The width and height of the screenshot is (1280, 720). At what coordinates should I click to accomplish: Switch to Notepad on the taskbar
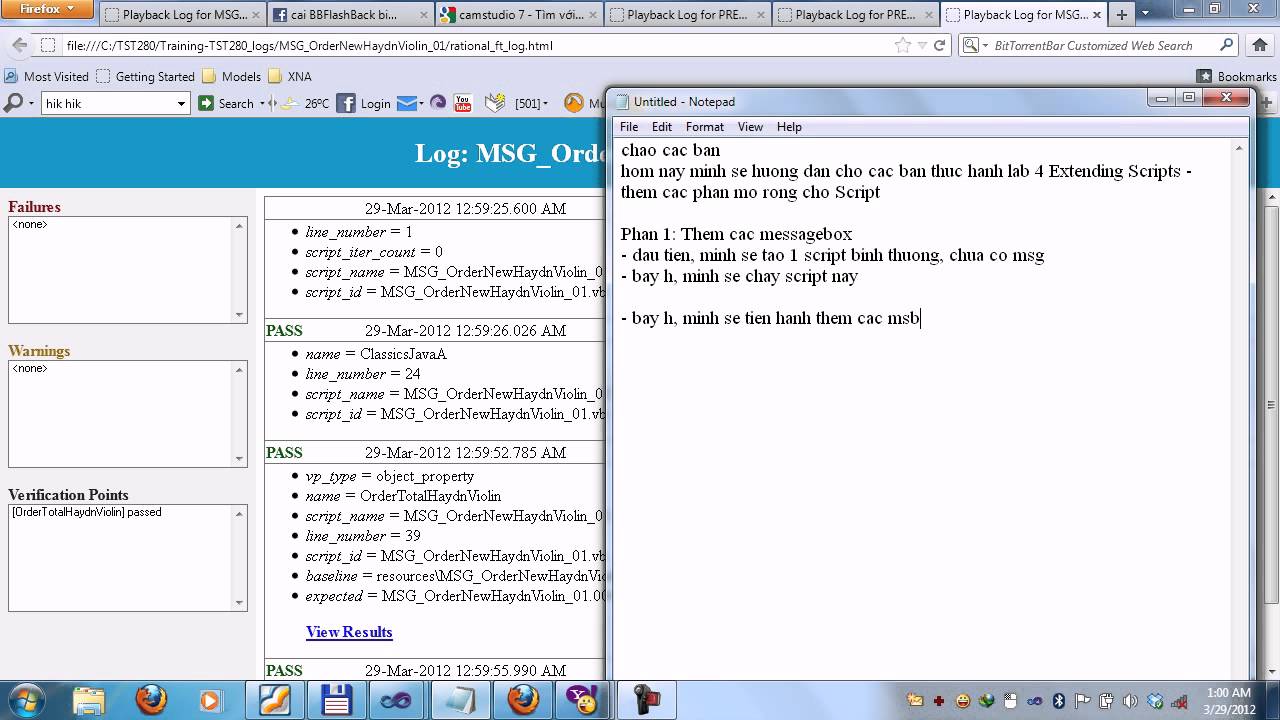tap(459, 699)
